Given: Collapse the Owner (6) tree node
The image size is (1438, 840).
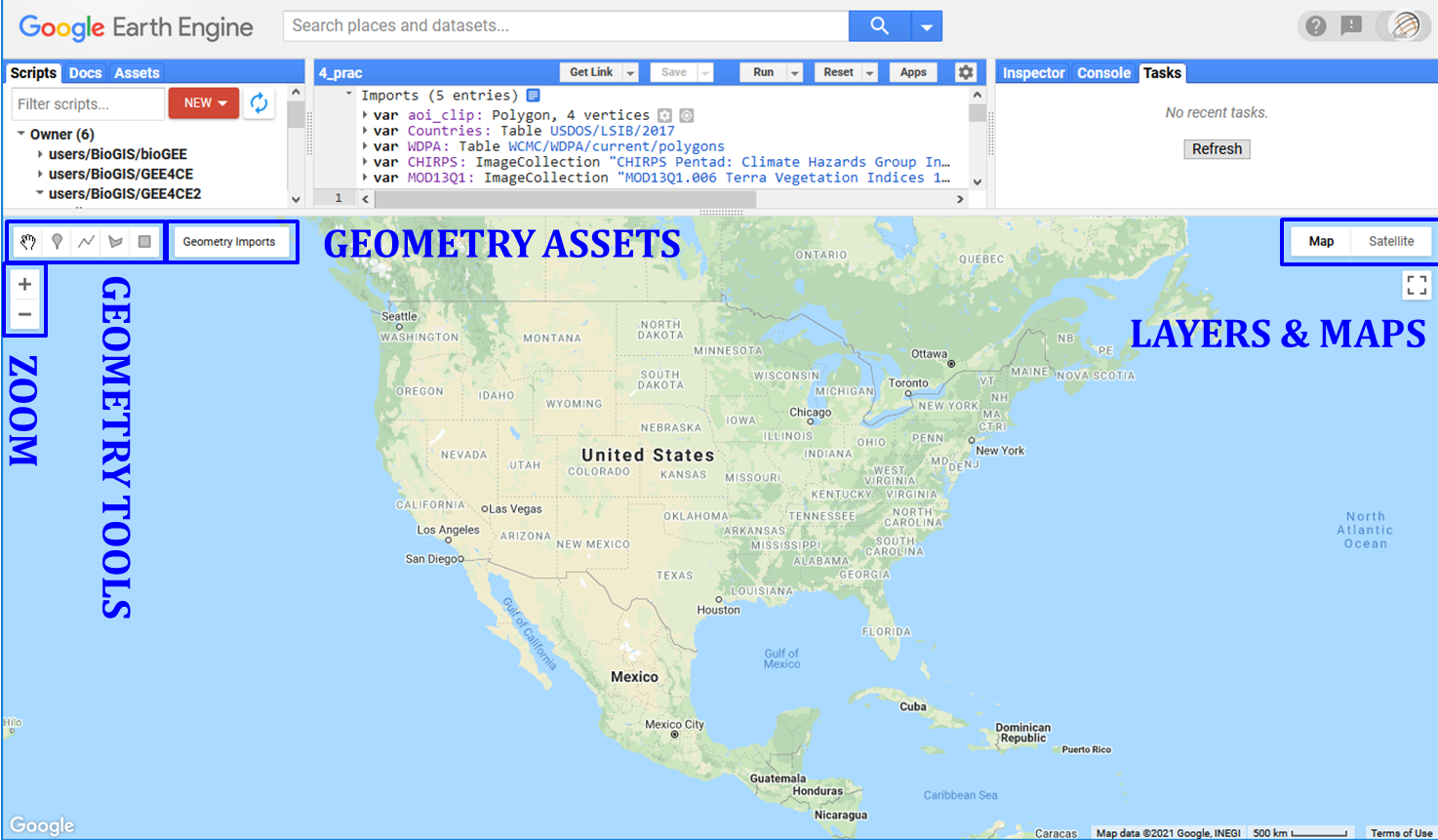Looking at the screenshot, I should pos(20,134).
